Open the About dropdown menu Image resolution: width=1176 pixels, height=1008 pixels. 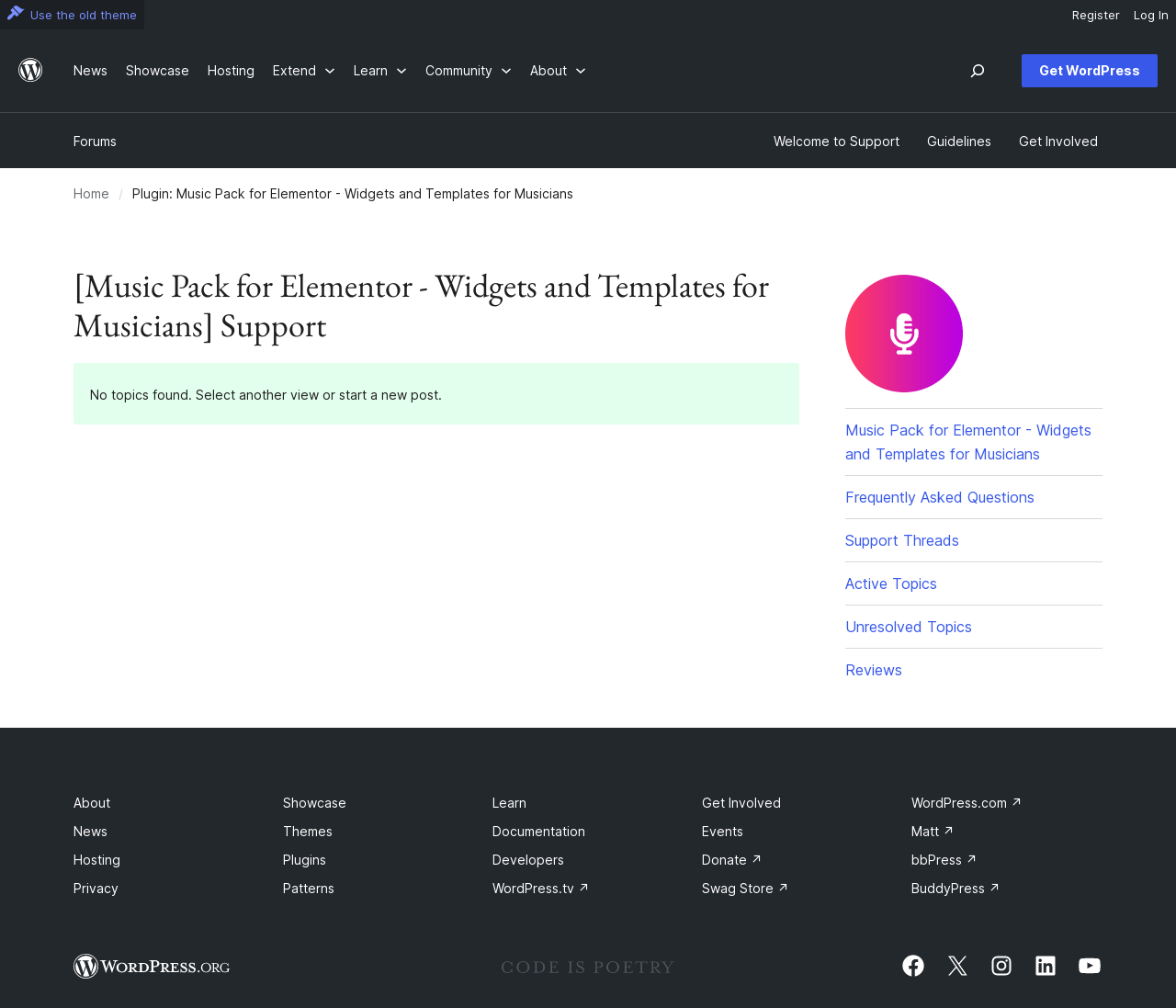558,71
